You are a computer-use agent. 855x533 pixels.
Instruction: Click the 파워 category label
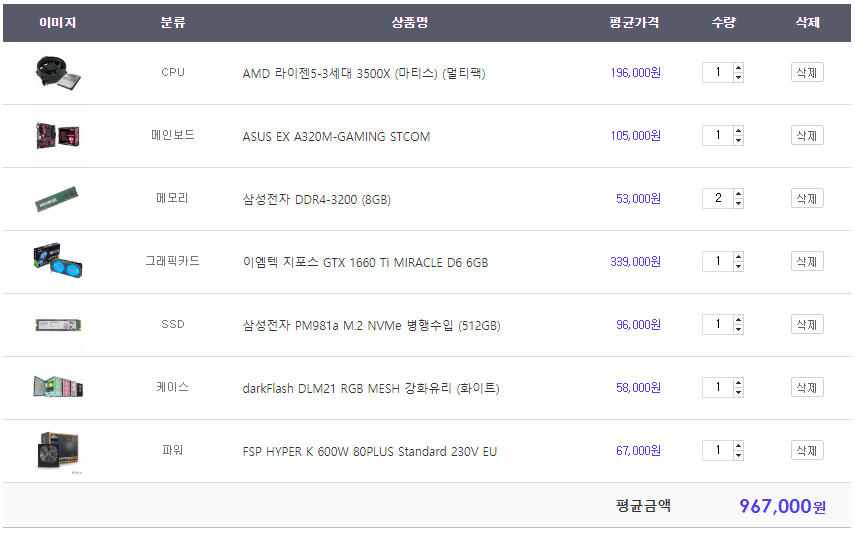click(172, 450)
